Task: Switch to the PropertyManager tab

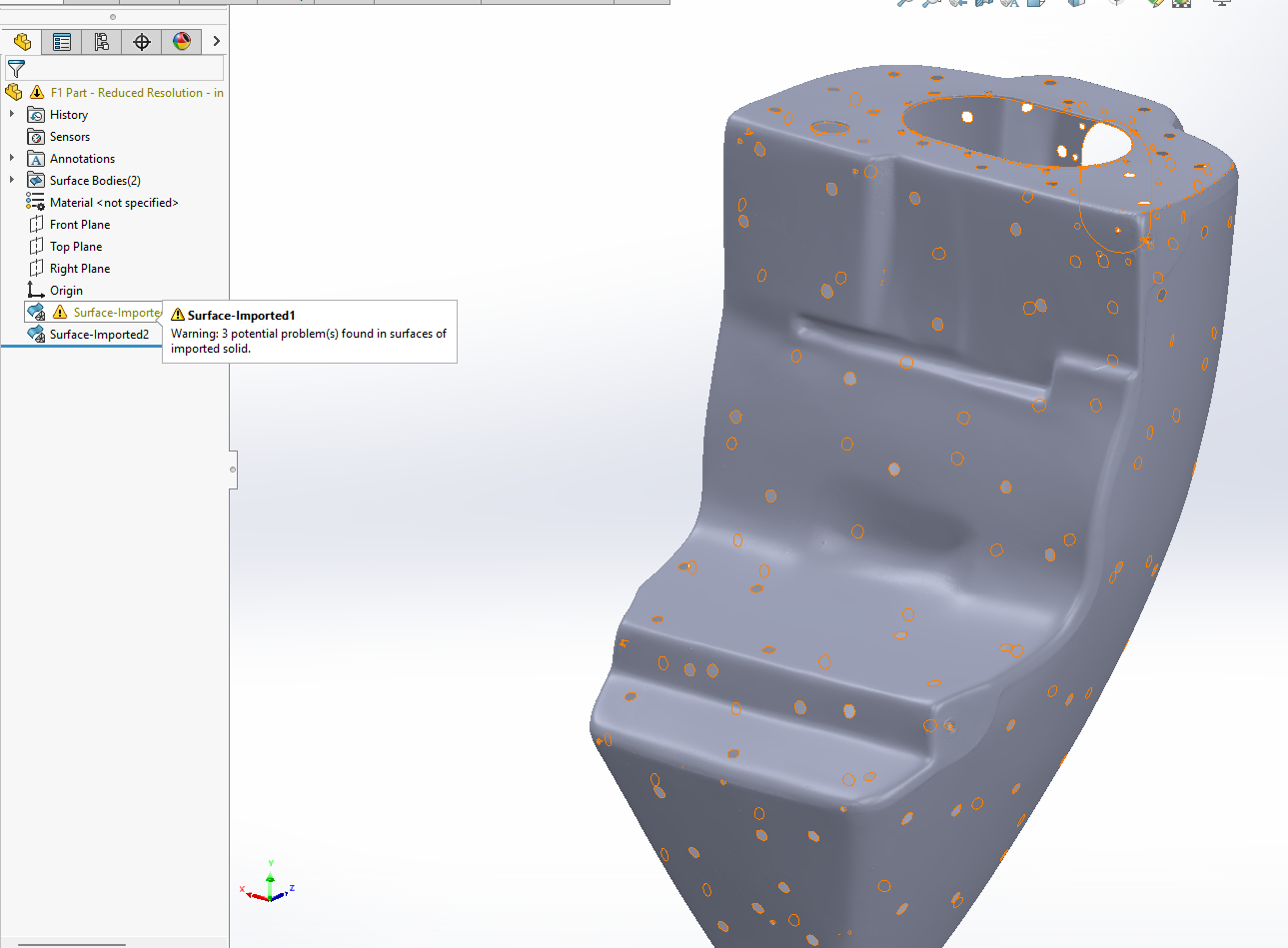Action: pyautogui.click(x=62, y=42)
